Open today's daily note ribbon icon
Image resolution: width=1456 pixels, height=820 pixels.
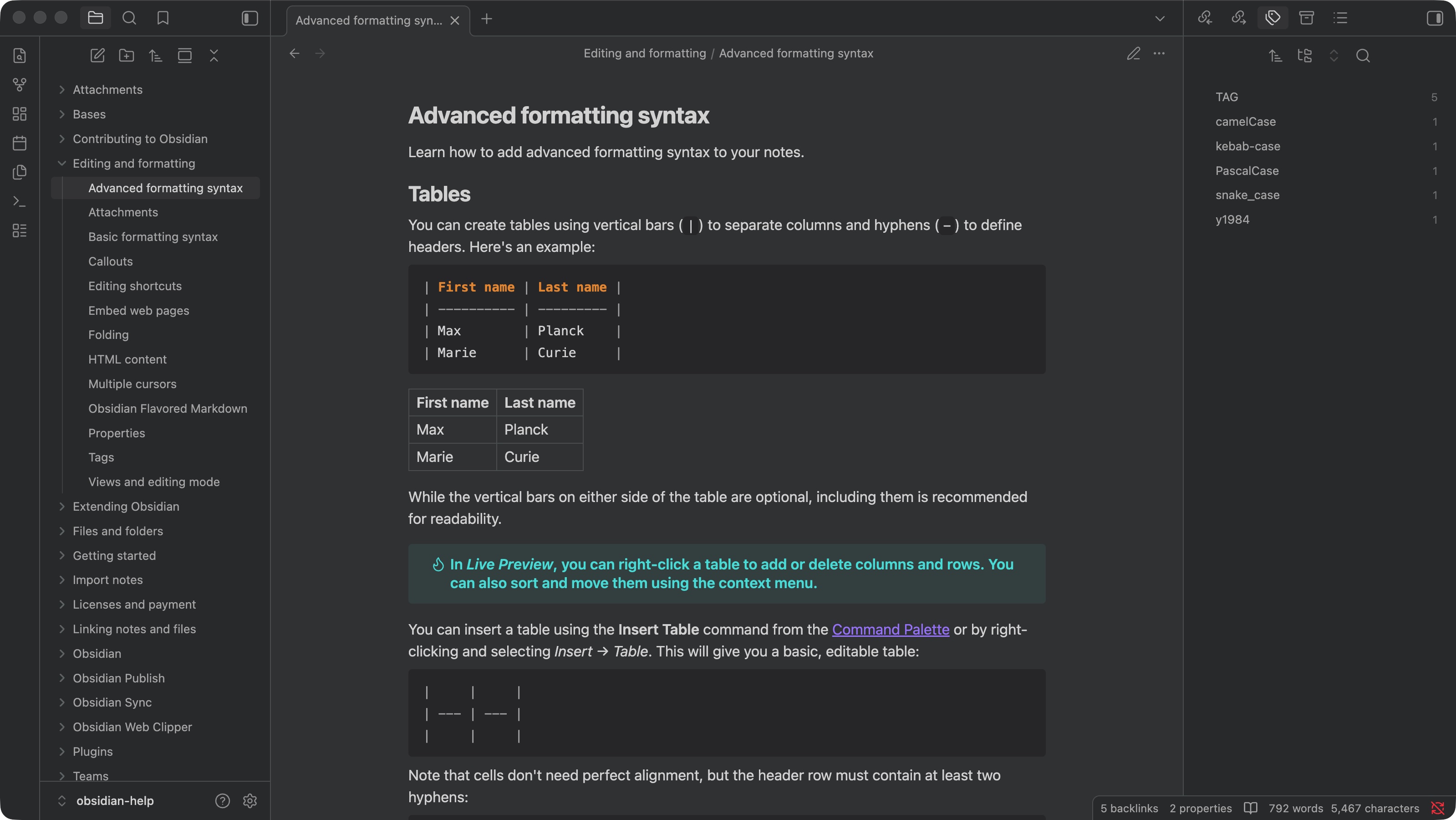pyautogui.click(x=20, y=143)
